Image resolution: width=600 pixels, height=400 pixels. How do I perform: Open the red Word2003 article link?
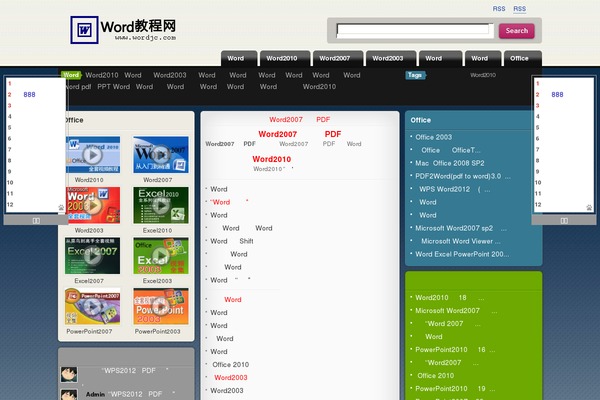coord(231,377)
